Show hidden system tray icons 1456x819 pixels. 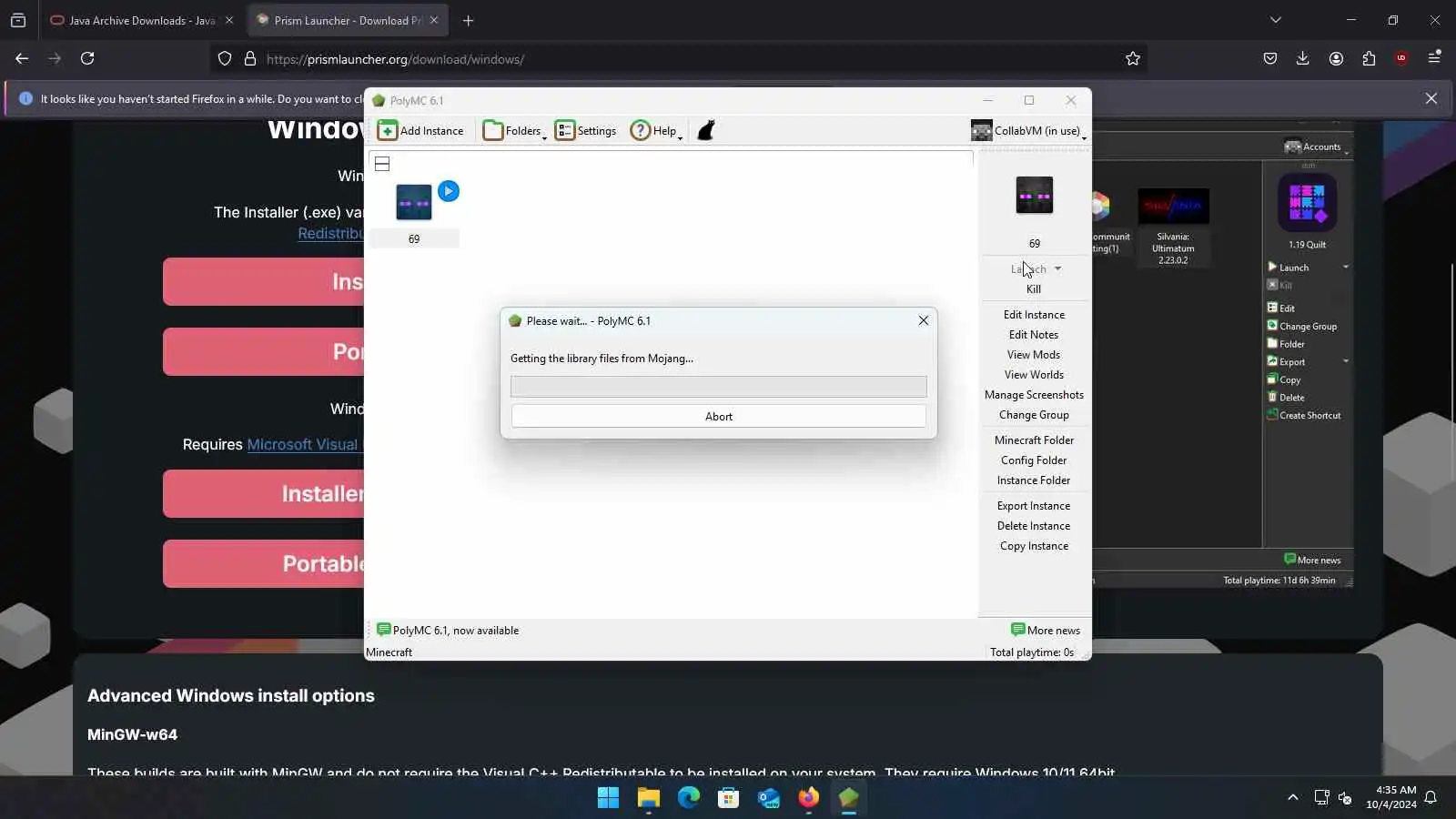click(x=1293, y=798)
